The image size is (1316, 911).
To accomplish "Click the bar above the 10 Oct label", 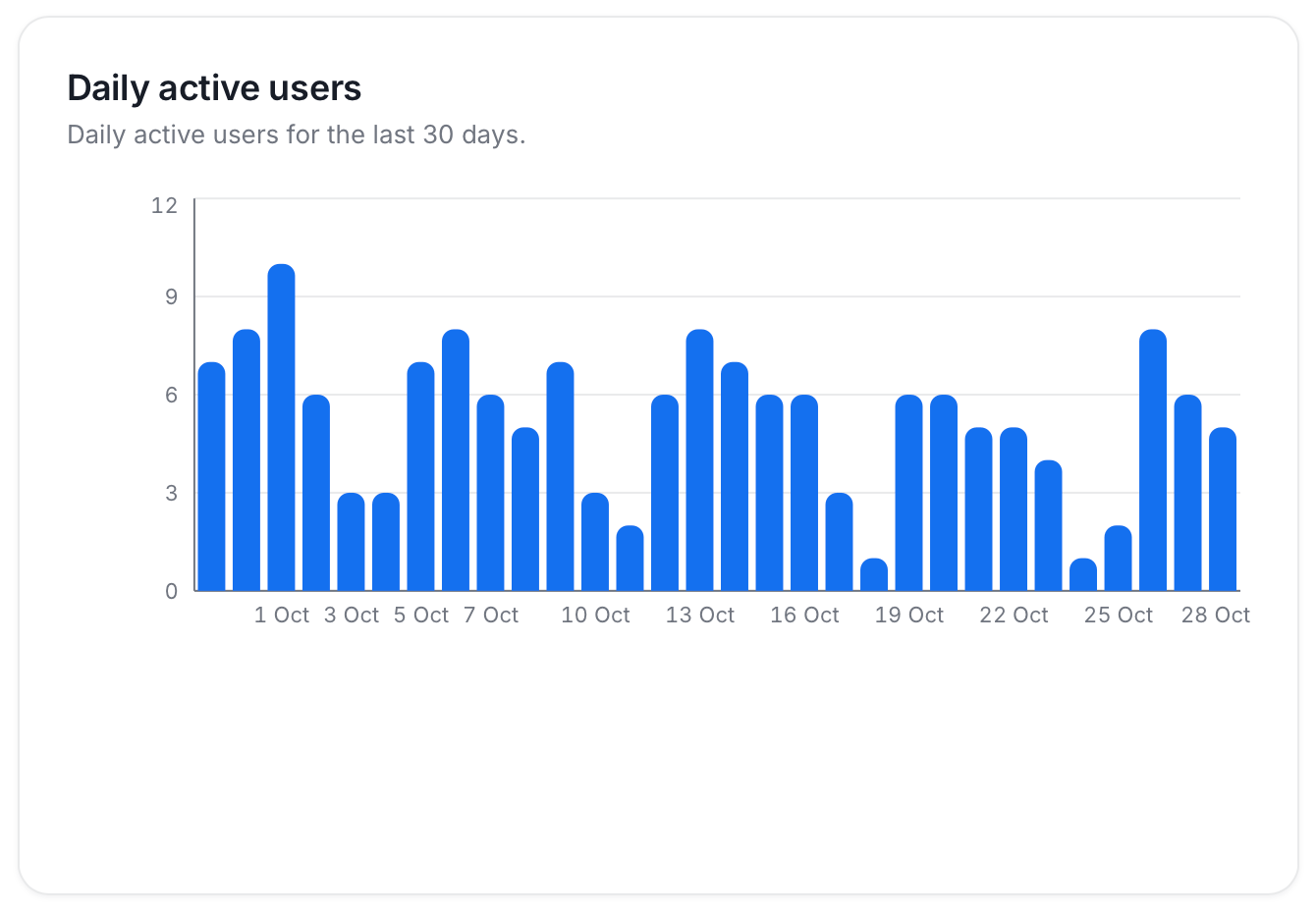I will tap(595, 542).
